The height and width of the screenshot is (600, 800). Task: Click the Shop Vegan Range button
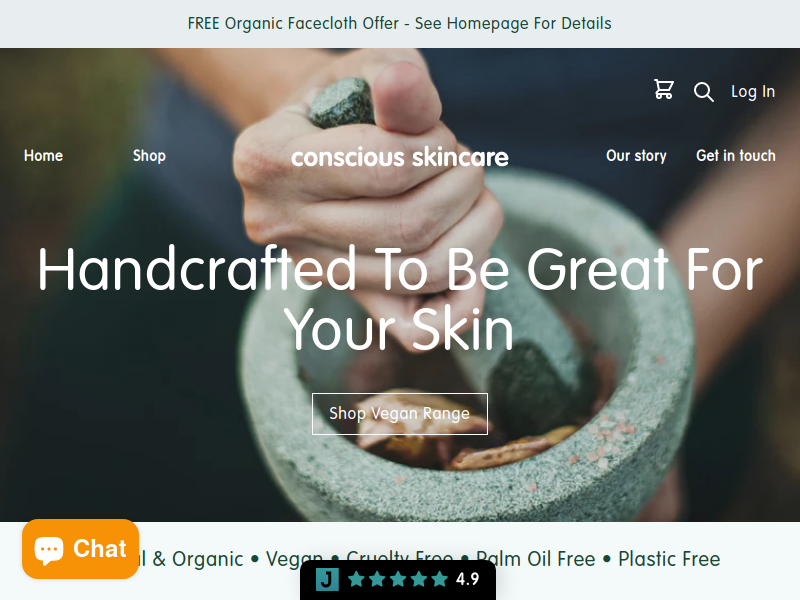pyautogui.click(x=399, y=414)
